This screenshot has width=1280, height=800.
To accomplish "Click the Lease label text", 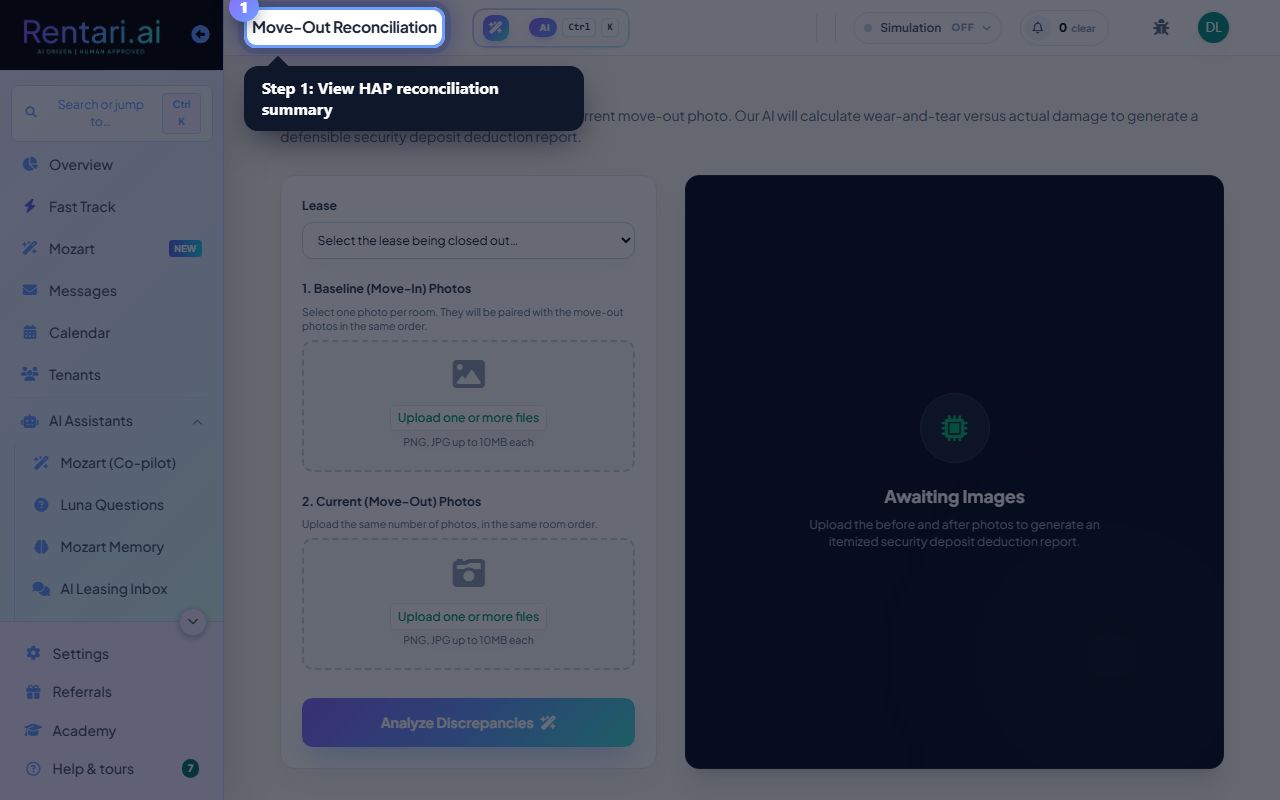I will (319, 205).
